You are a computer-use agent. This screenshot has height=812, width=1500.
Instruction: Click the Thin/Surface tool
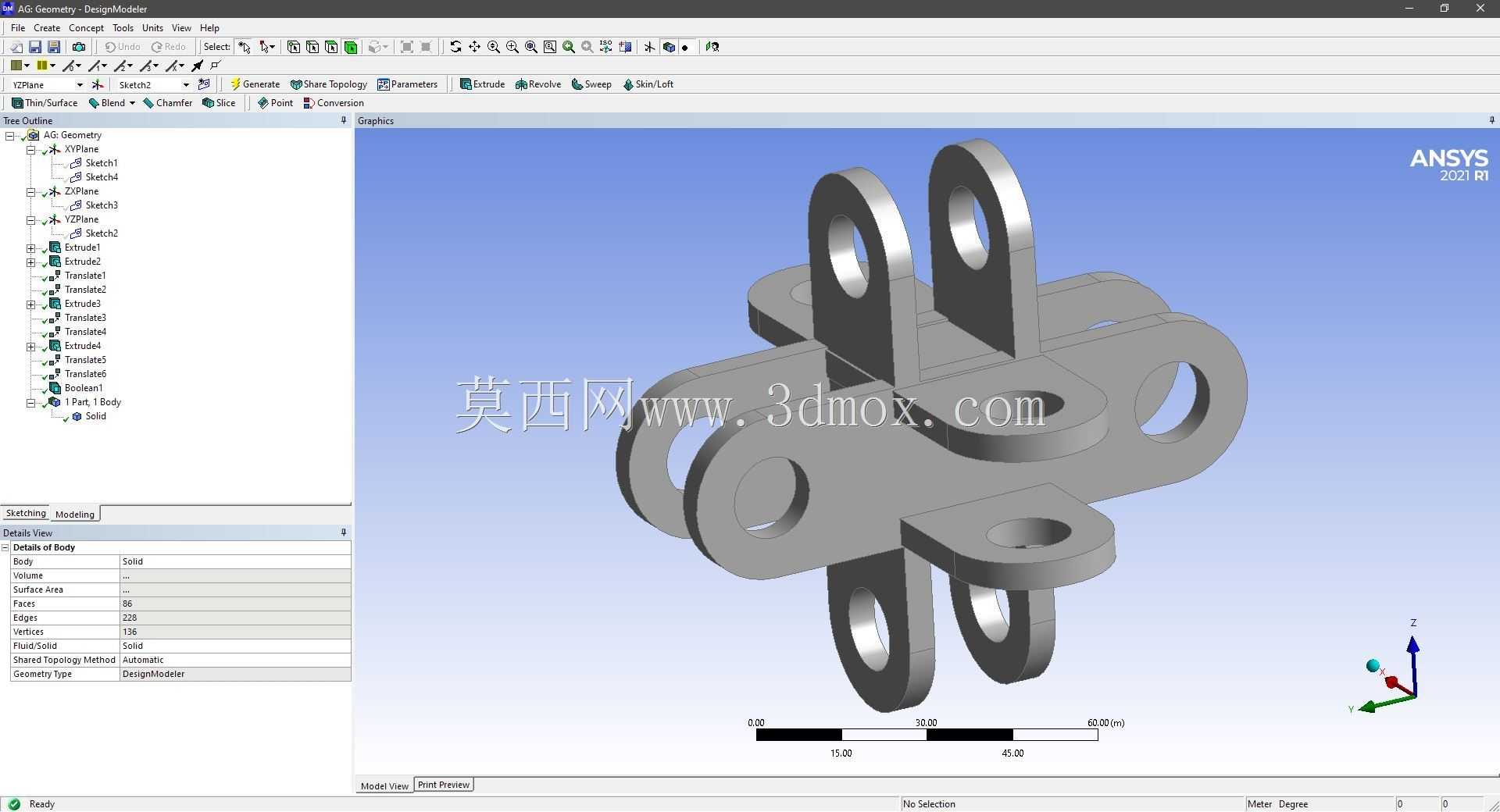pos(45,103)
